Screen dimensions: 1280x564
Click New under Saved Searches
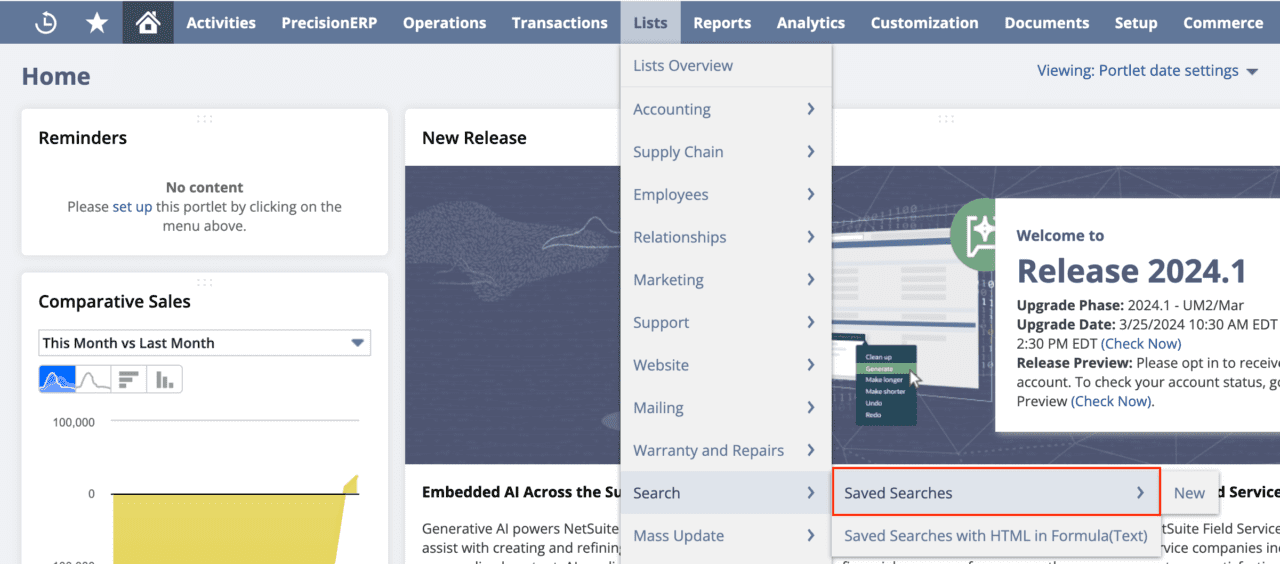[1189, 492]
